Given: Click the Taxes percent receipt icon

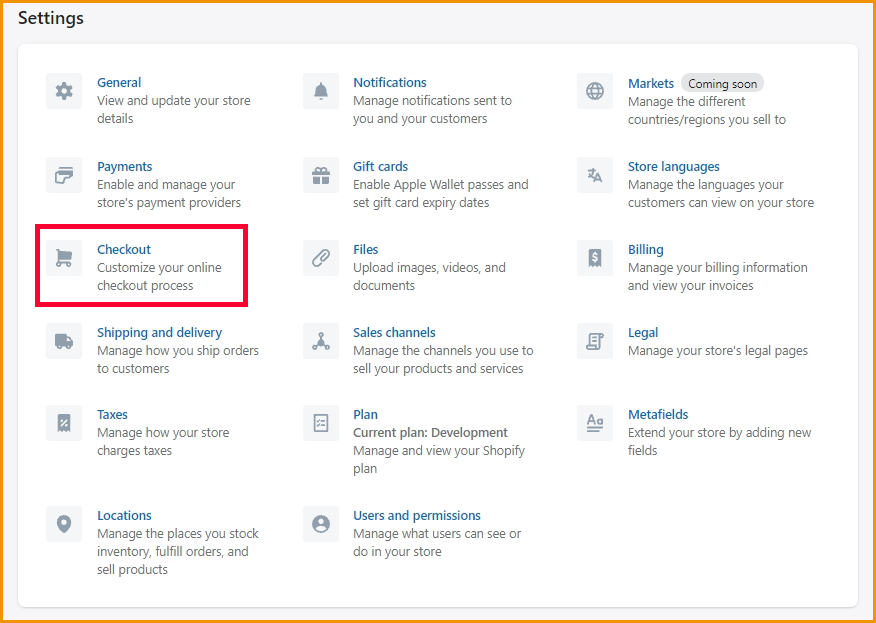Looking at the screenshot, I should (64, 423).
